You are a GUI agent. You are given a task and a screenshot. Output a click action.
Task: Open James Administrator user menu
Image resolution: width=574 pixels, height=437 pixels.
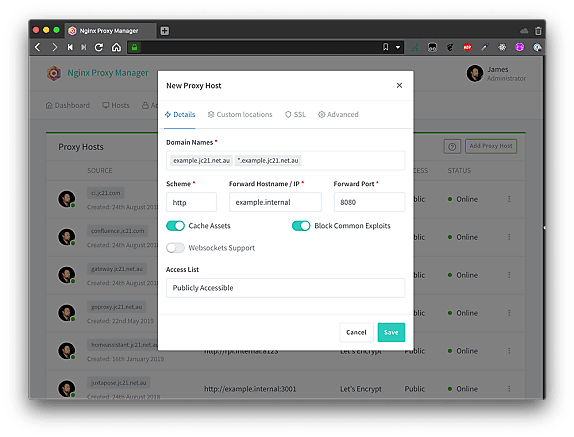click(496, 73)
